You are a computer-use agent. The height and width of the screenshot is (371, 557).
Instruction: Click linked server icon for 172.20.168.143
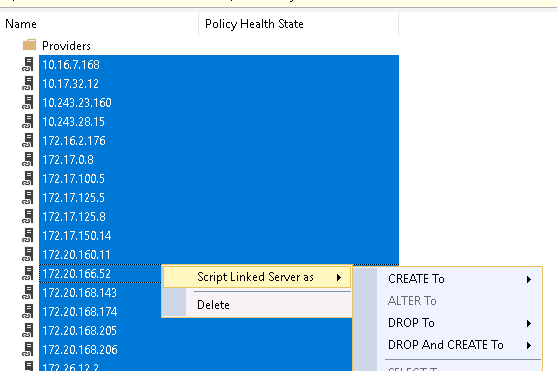[28, 292]
